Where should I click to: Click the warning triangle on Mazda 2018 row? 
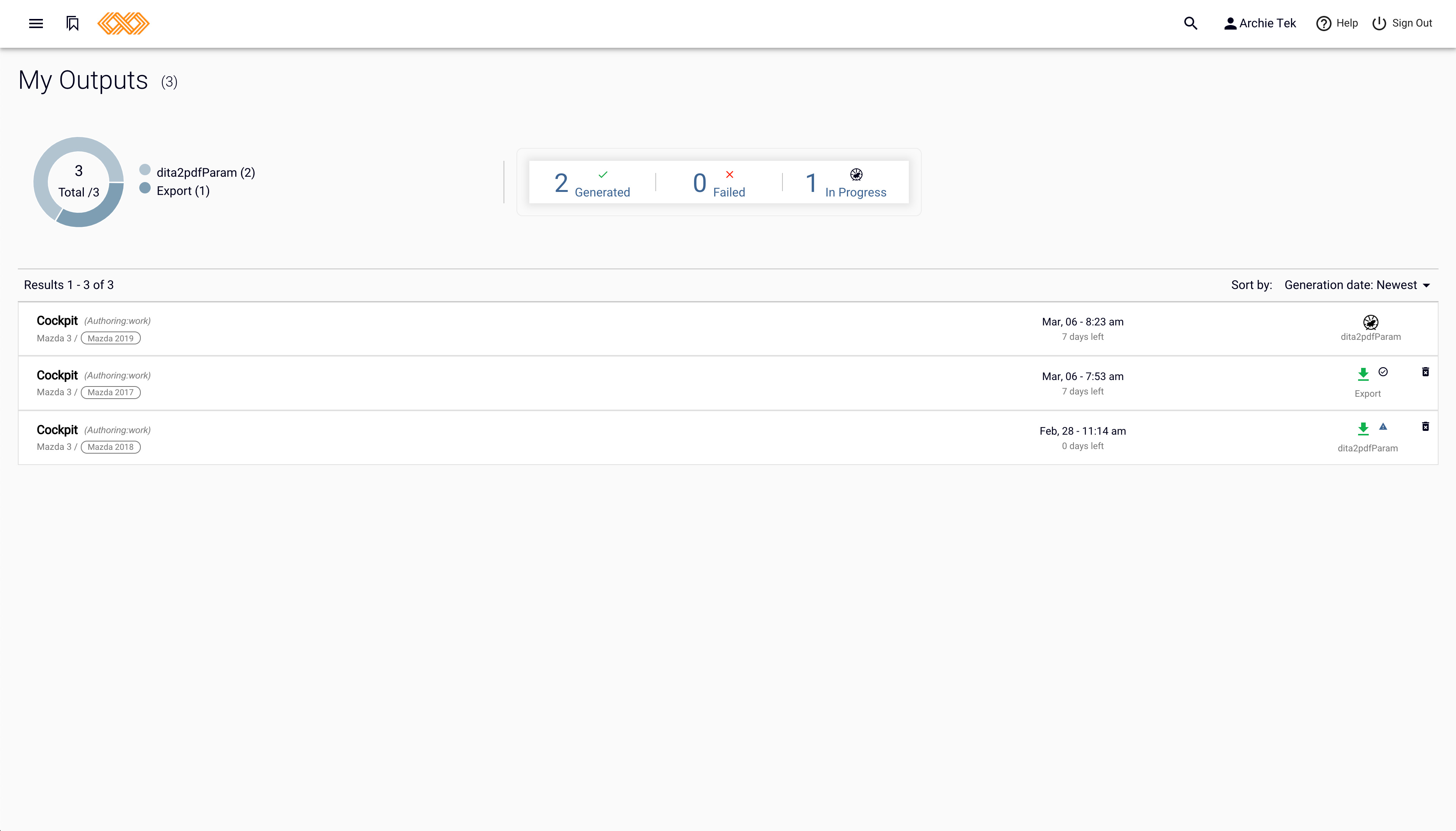coord(1383,426)
